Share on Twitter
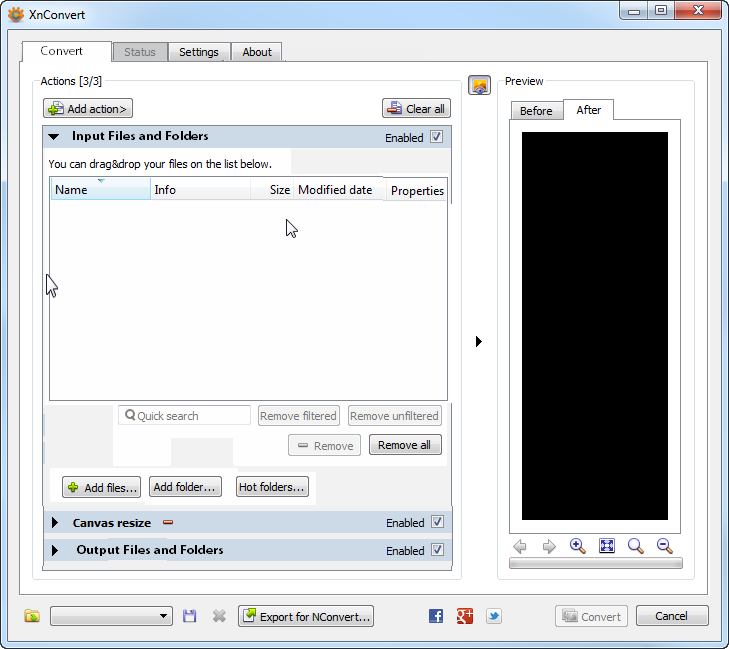This screenshot has height=649, width=729. 494,616
